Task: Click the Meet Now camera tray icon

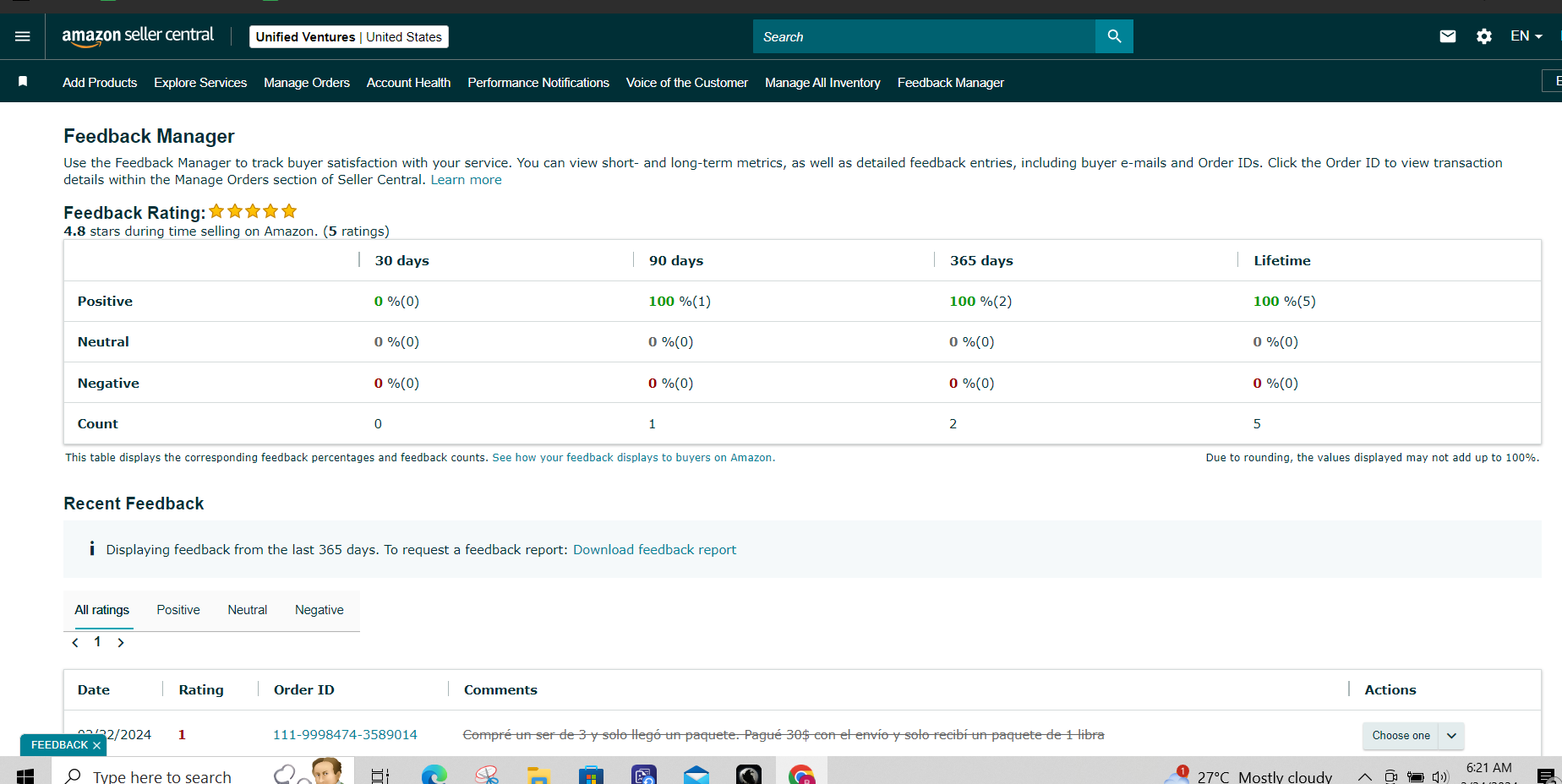Action: click(1390, 777)
